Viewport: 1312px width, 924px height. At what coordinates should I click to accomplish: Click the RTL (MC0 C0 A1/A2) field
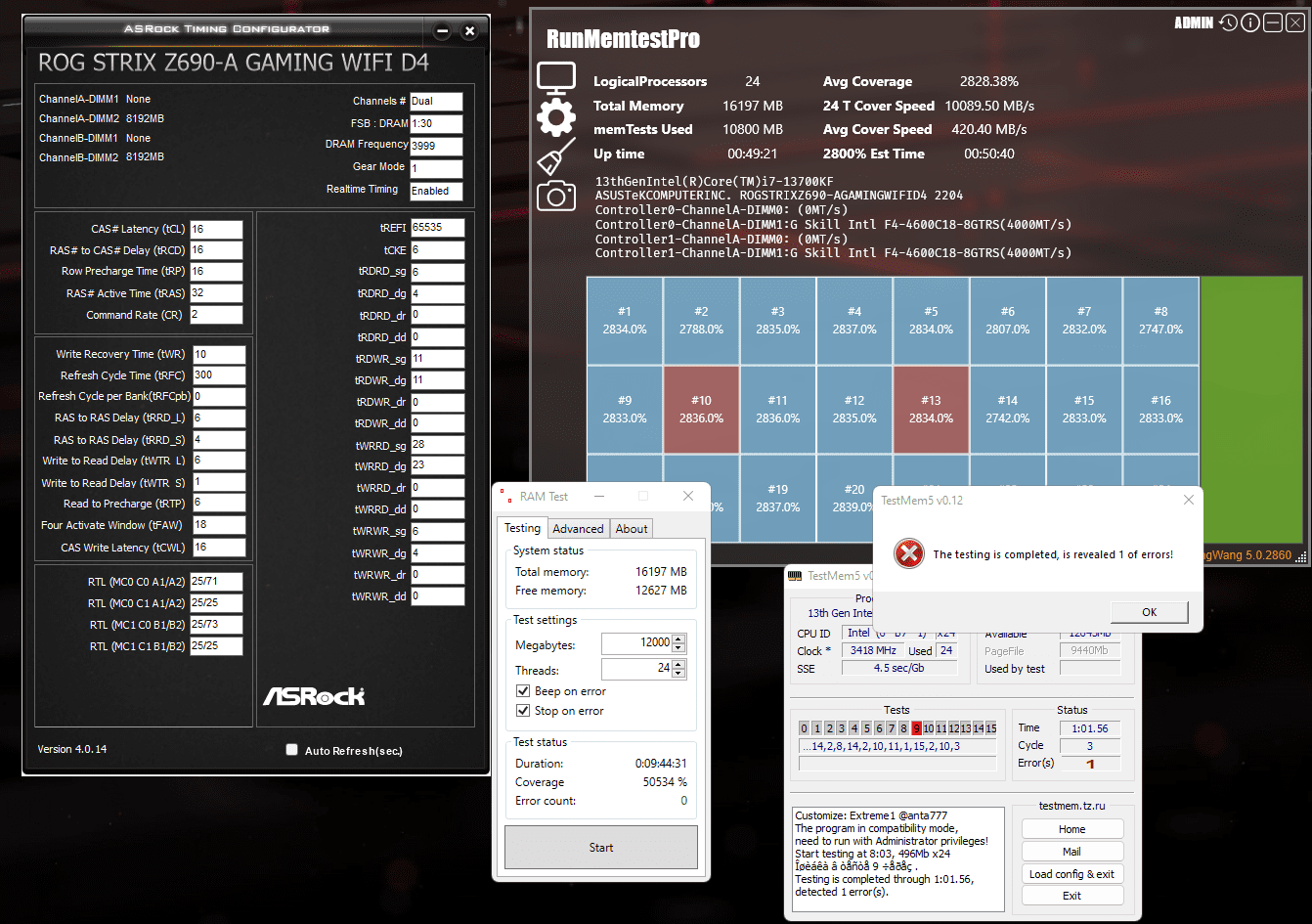point(216,582)
